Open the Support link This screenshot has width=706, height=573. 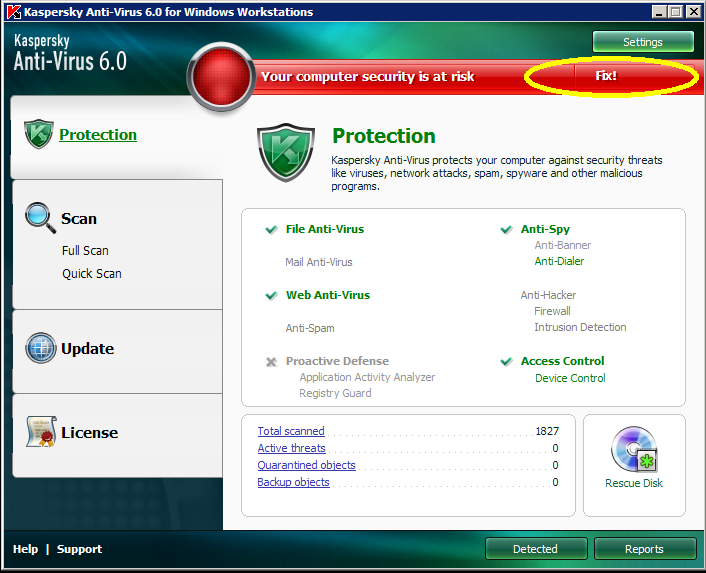coord(79,549)
